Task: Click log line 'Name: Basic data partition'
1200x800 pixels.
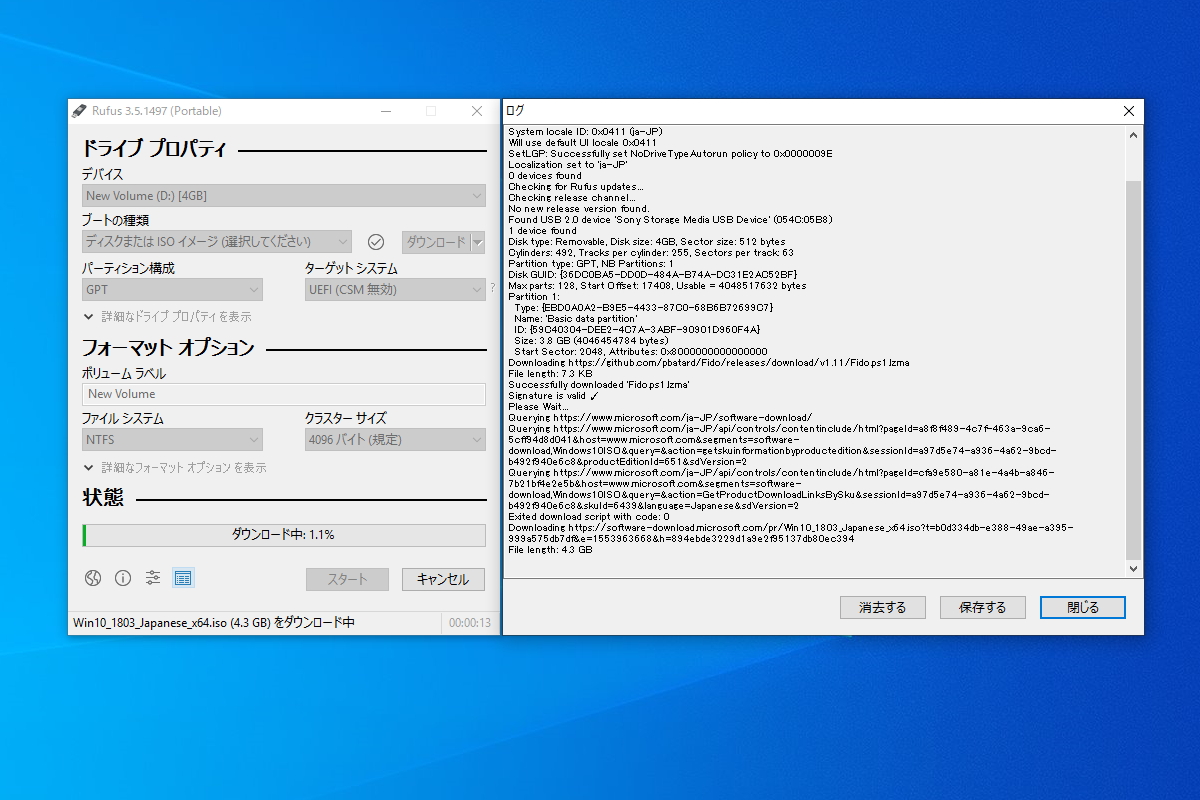Action: (x=576, y=318)
